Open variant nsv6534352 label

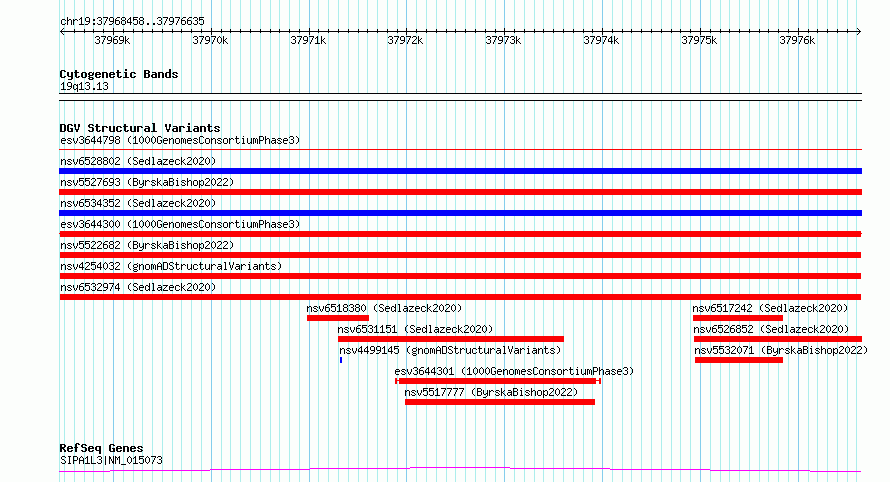138,203
